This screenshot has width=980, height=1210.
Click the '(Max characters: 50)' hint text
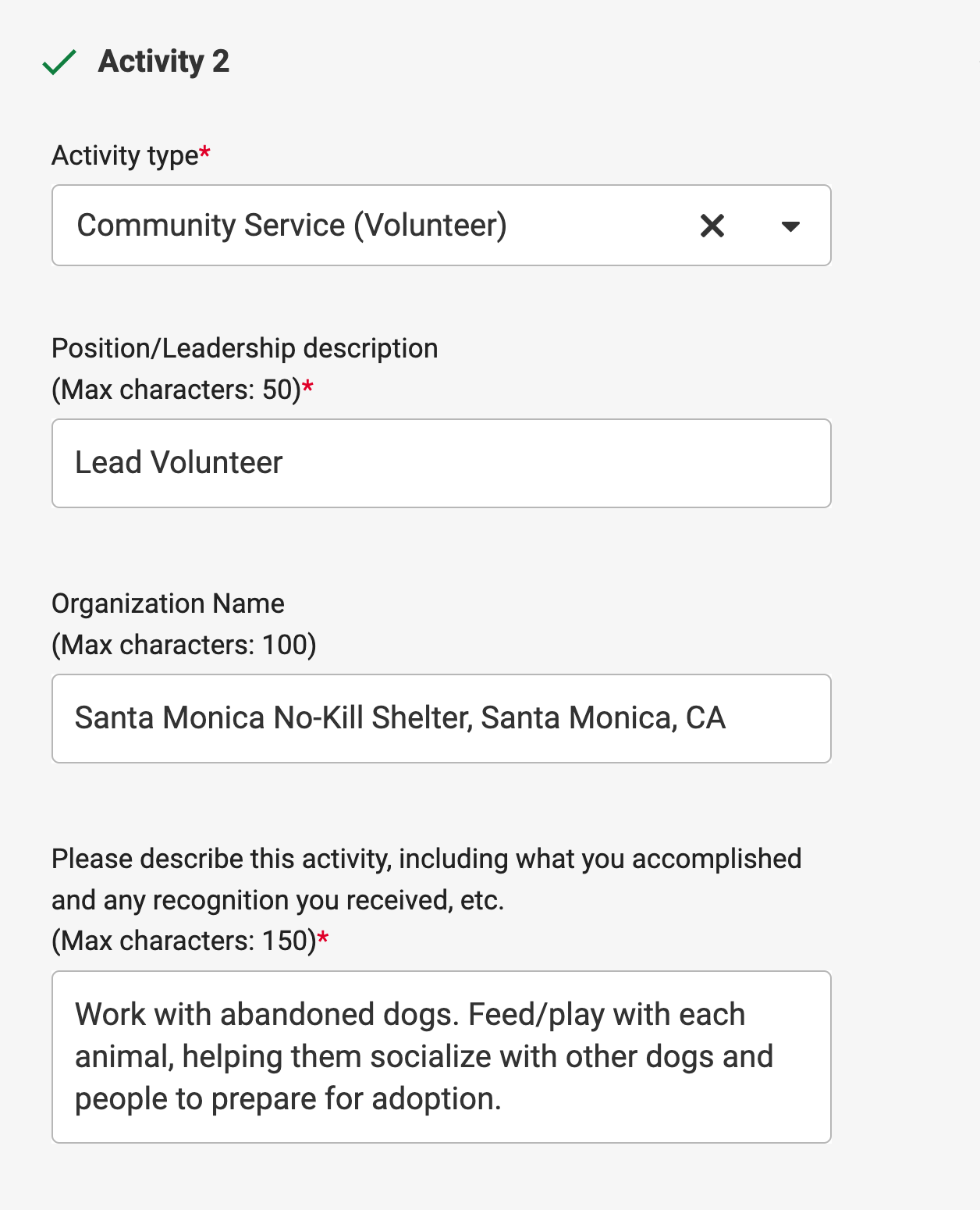(176, 390)
